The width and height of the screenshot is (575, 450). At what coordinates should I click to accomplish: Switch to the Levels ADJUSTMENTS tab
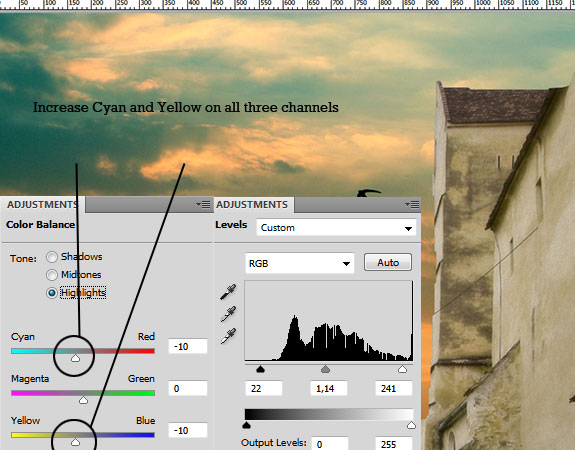point(252,204)
